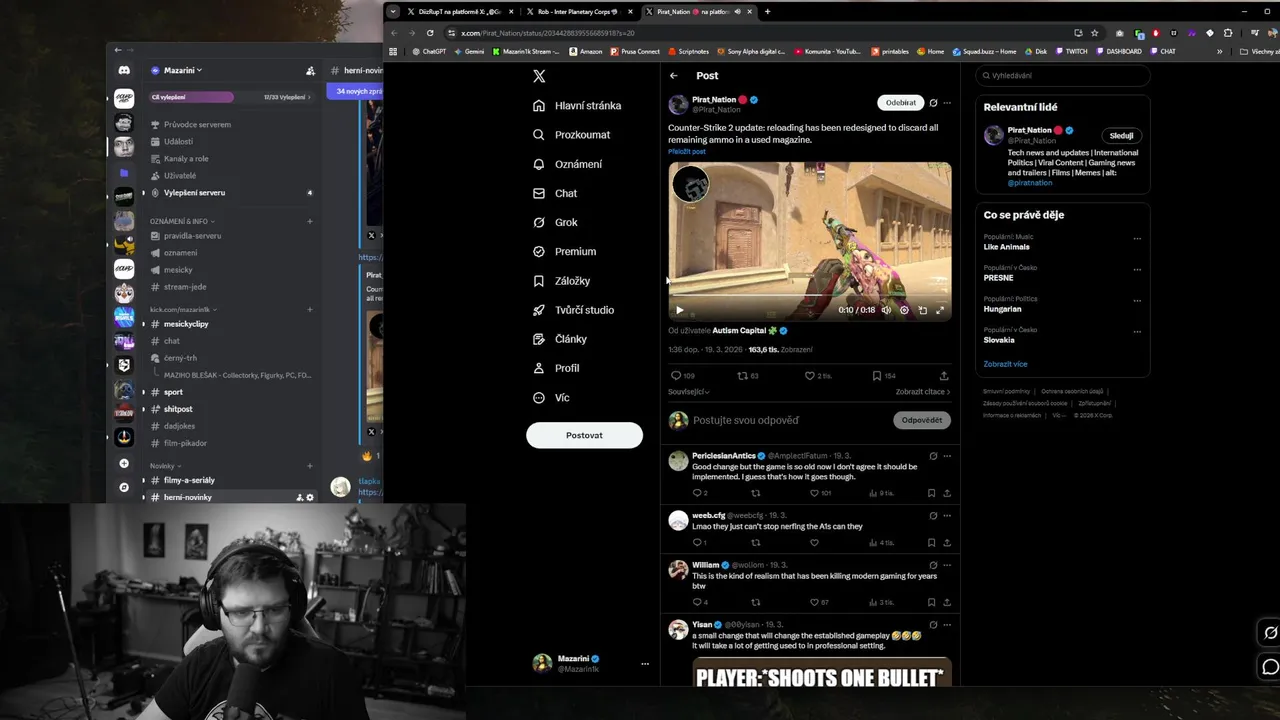Expand the Související sort dropdown

689,392
